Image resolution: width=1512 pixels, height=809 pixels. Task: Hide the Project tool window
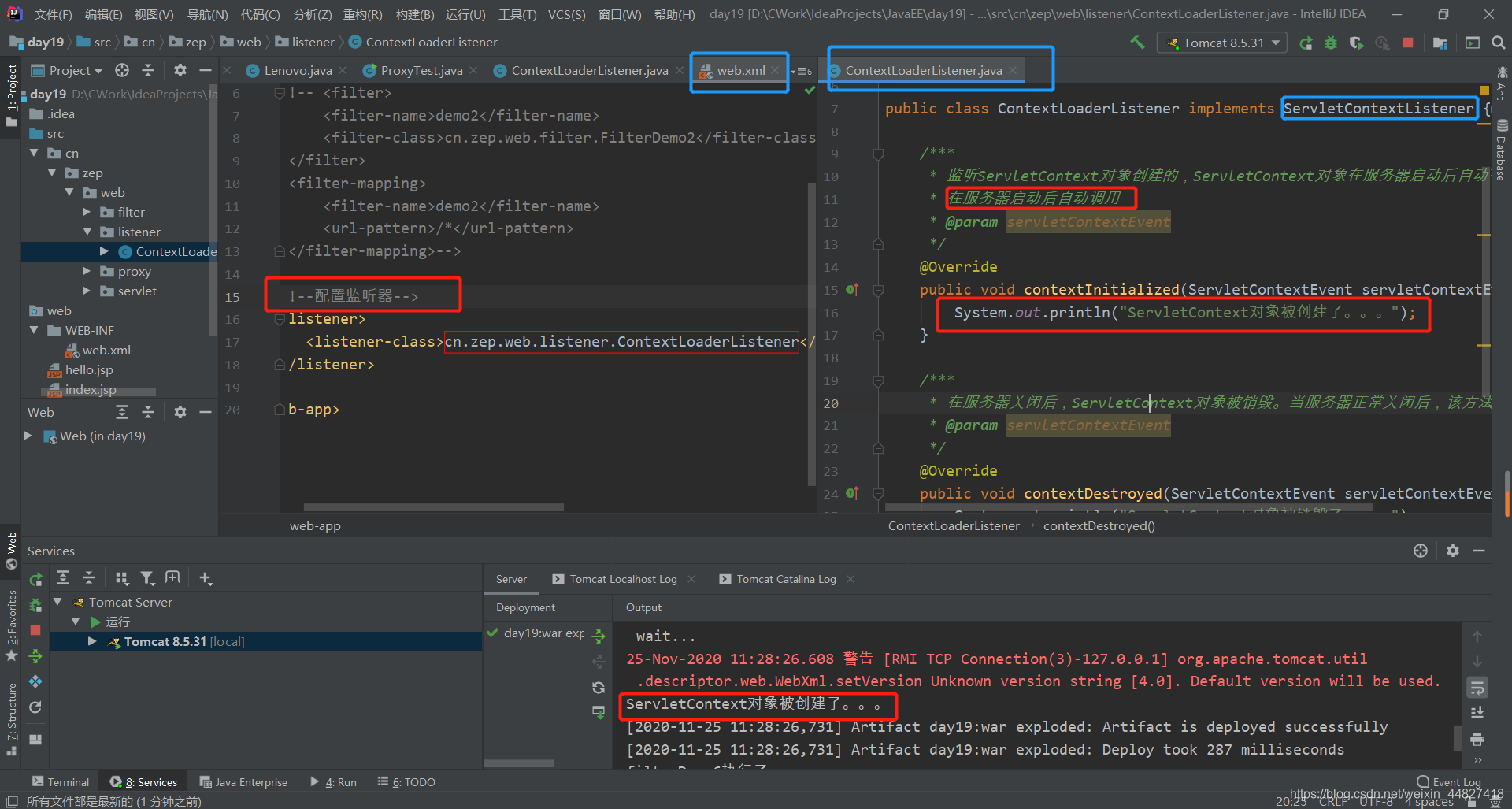point(206,70)
